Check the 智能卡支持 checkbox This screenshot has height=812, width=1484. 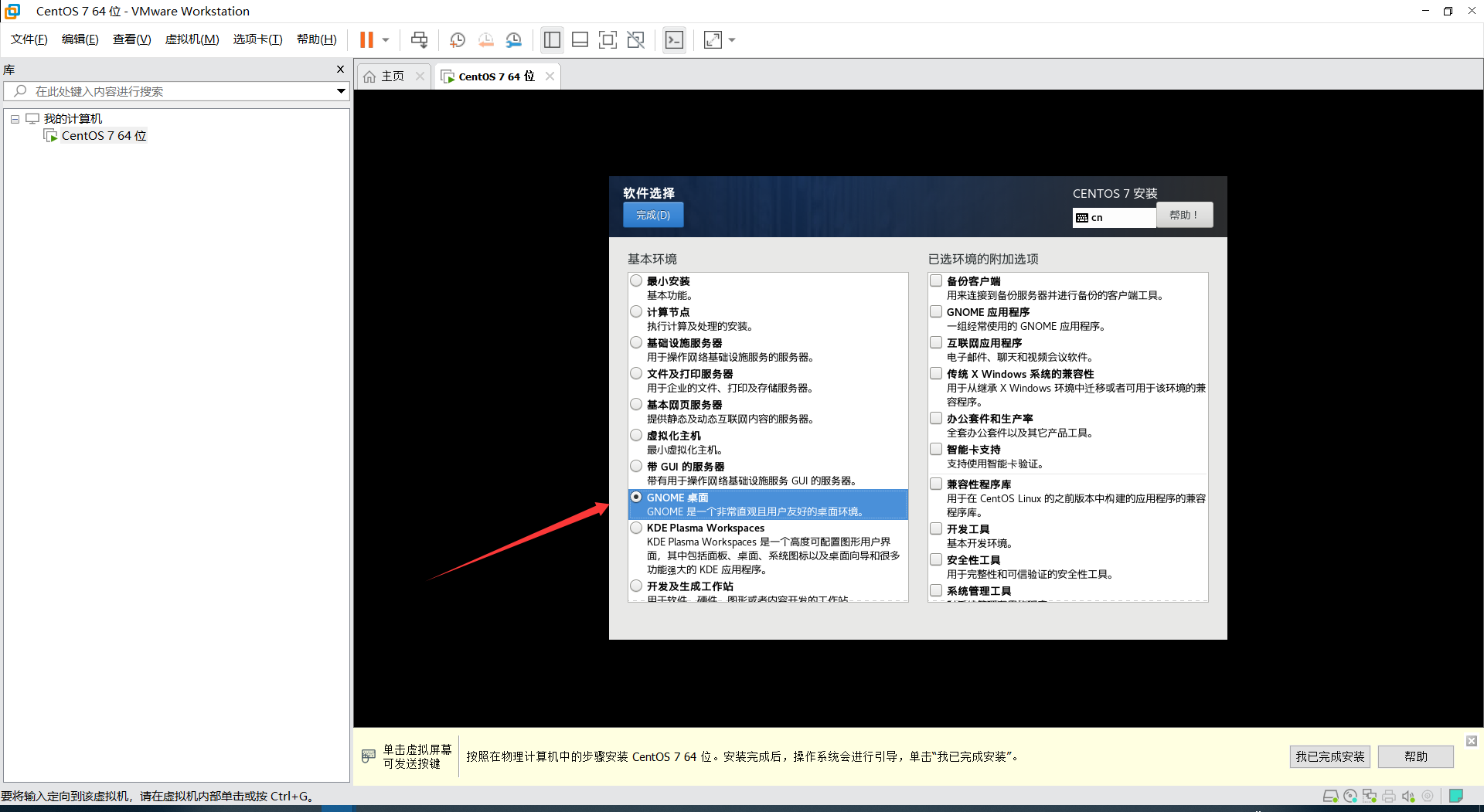(x=936, y=449)
